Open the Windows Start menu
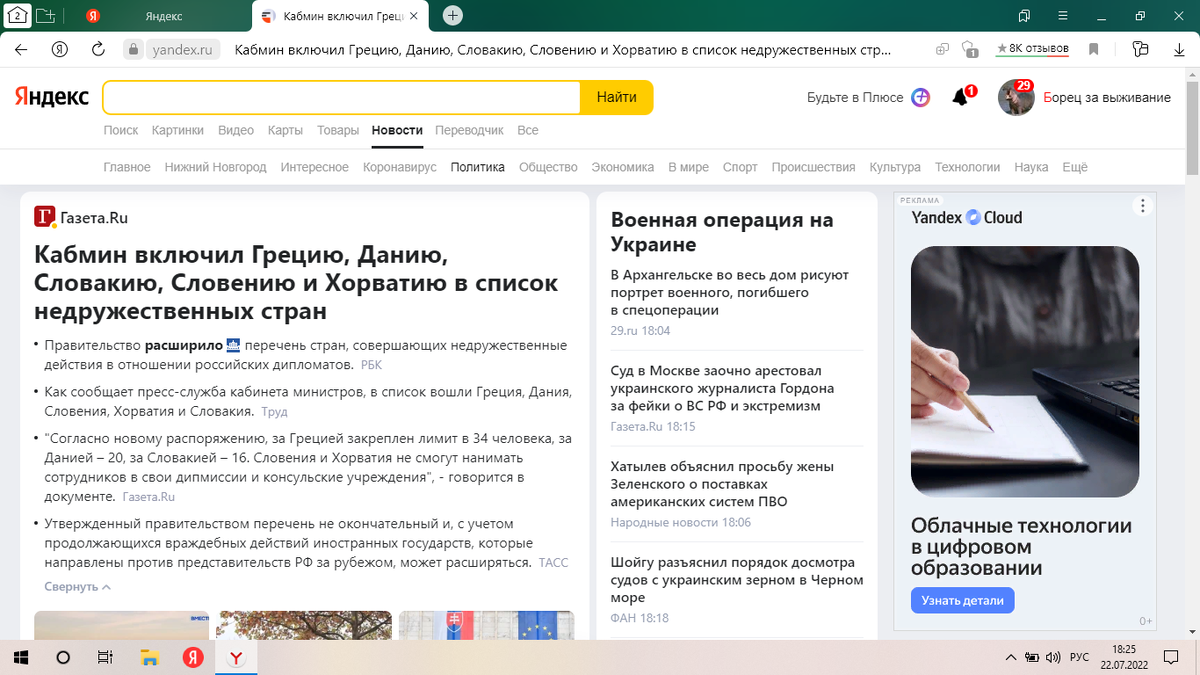 coord(22,657)
